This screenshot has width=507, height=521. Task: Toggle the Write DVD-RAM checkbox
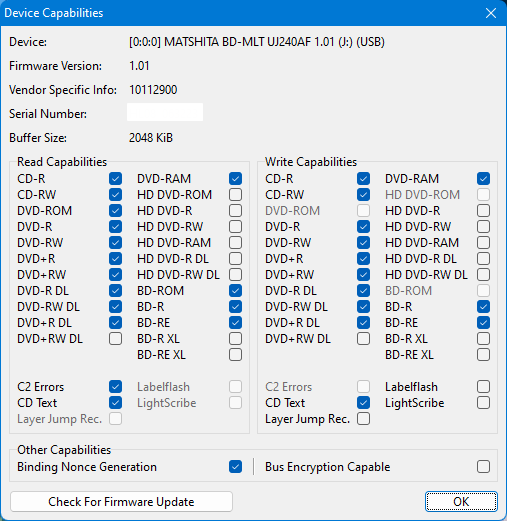tap(483, 179)
